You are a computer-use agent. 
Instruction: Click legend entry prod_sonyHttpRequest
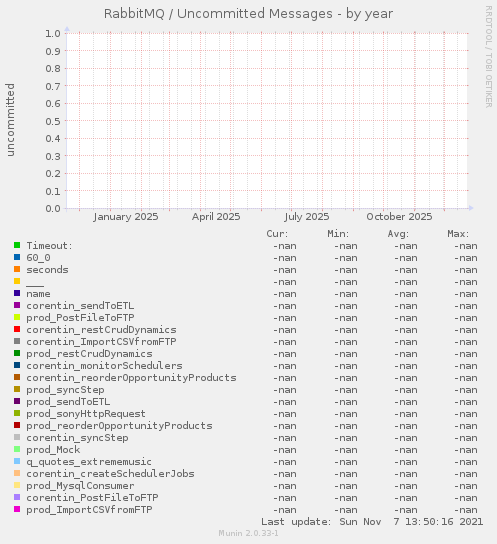pos(86,414)
